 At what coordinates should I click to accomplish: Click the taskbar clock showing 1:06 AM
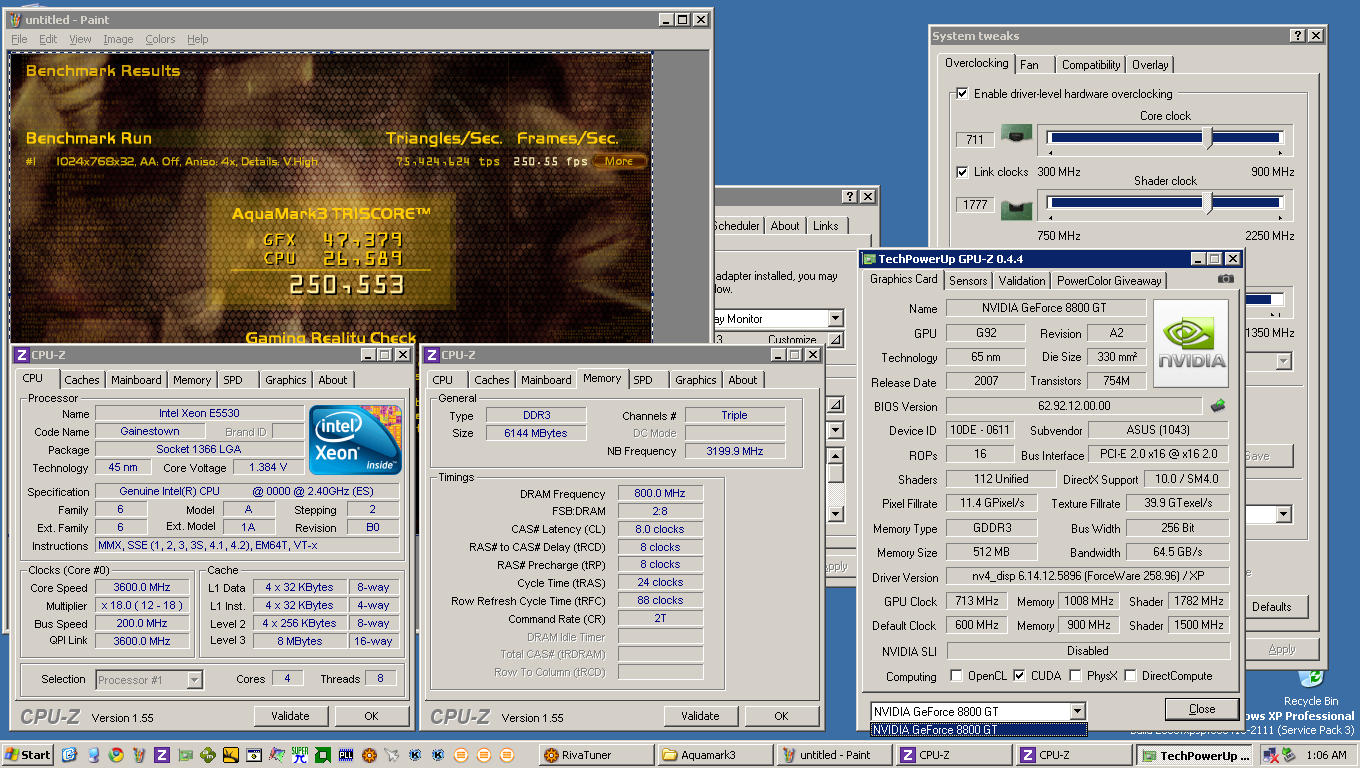1327,756
